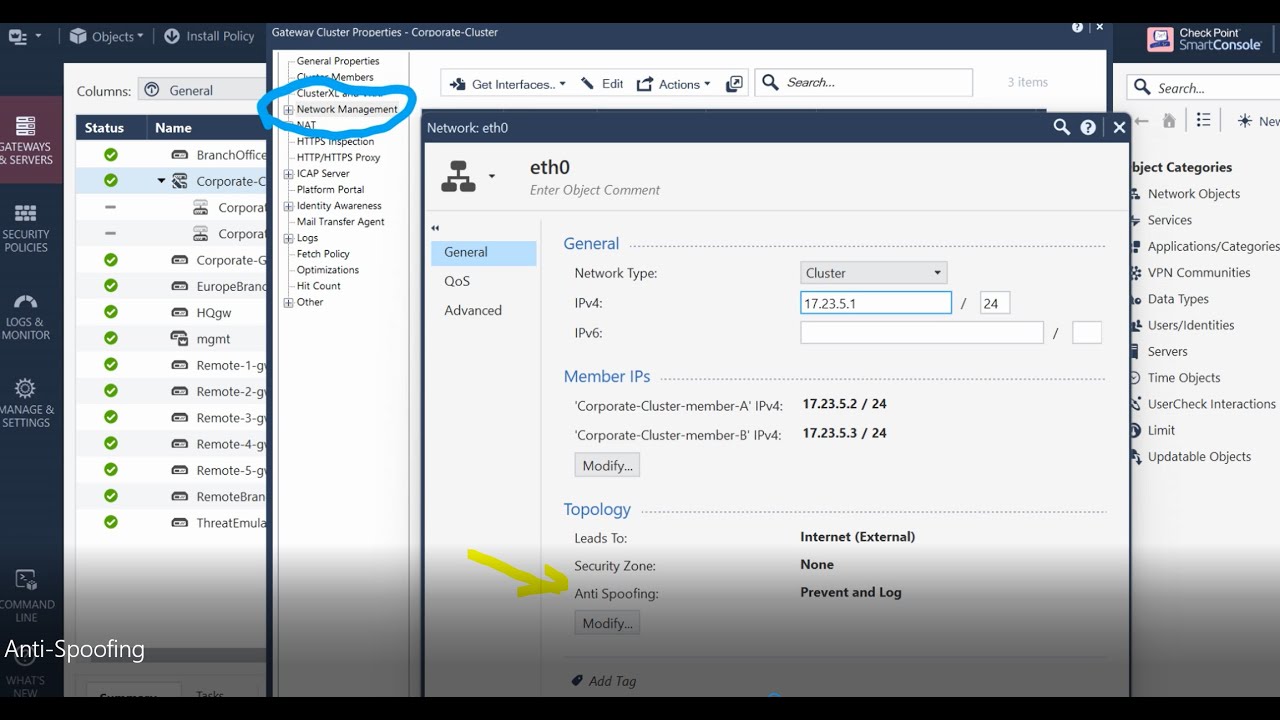The height and width of the screenshot is (720, 1280).
Task: Select mgmt server row
Action: [x=171, y=339]
